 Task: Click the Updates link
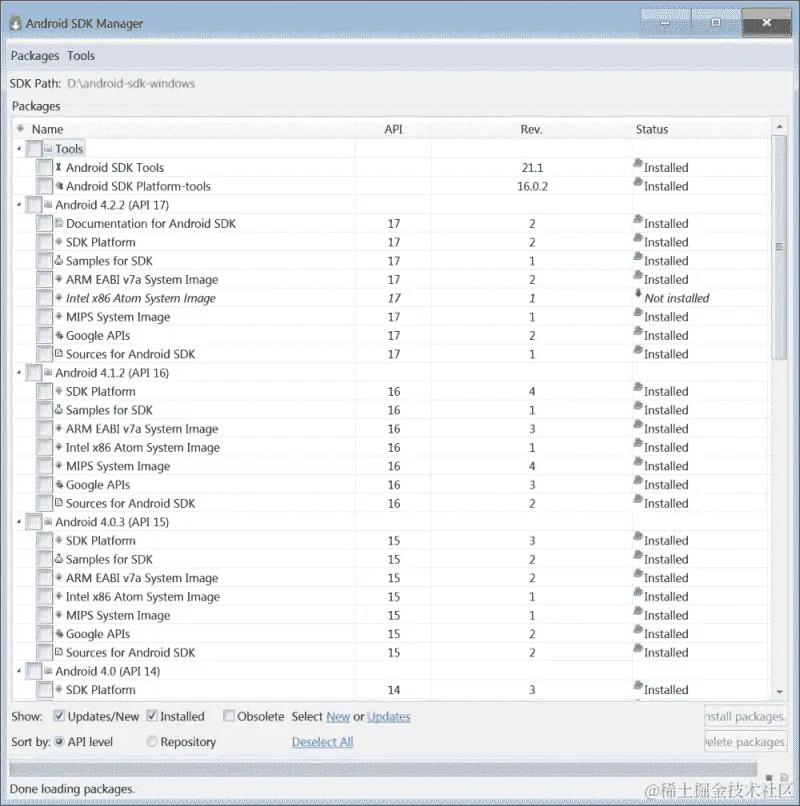pyautogui.click(x=389, y=717)
